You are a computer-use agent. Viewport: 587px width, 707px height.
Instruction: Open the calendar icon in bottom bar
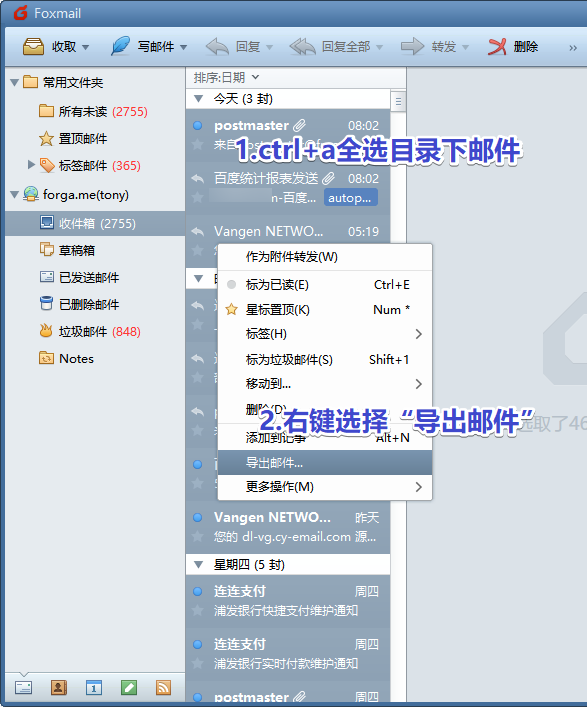[94, 688]
